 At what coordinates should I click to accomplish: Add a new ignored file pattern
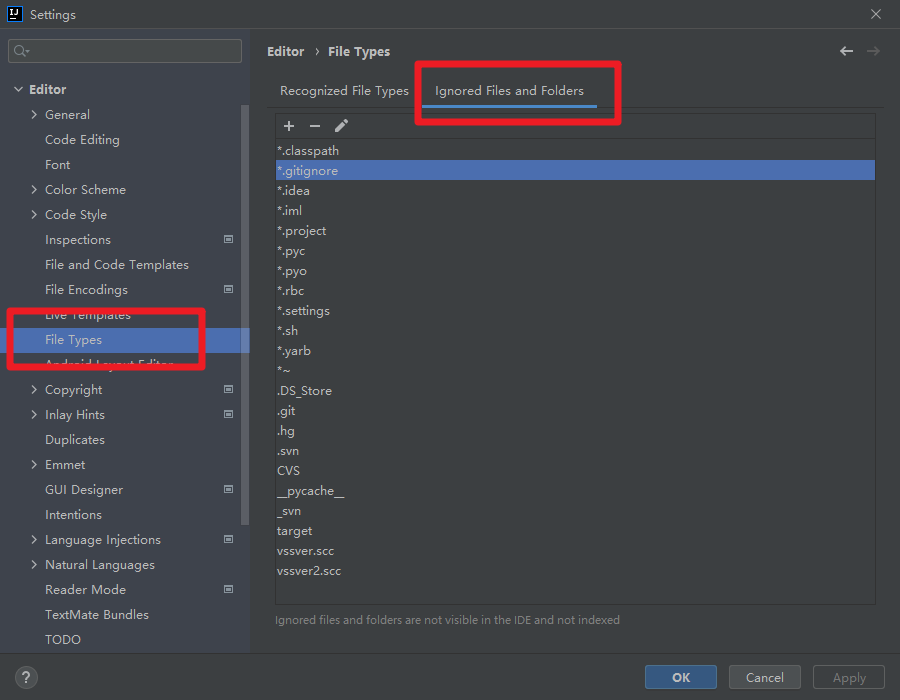click(289, 126)
